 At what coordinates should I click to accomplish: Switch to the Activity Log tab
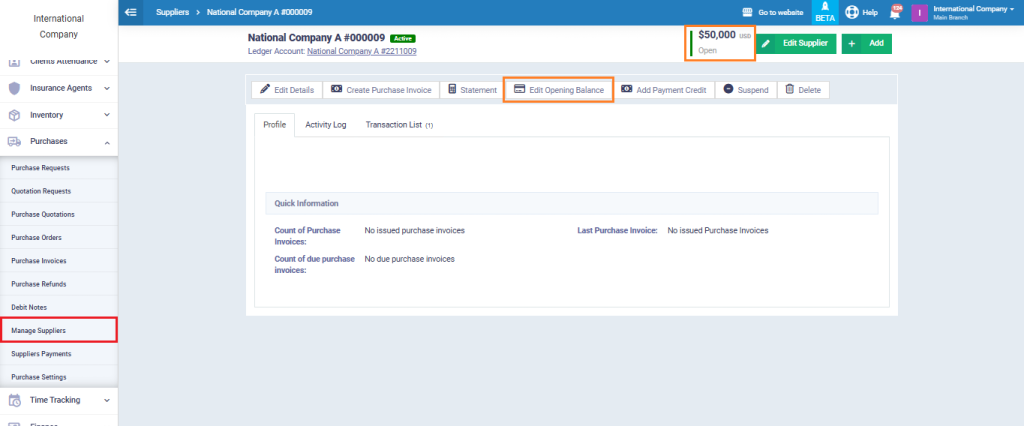tap(326, 125)
